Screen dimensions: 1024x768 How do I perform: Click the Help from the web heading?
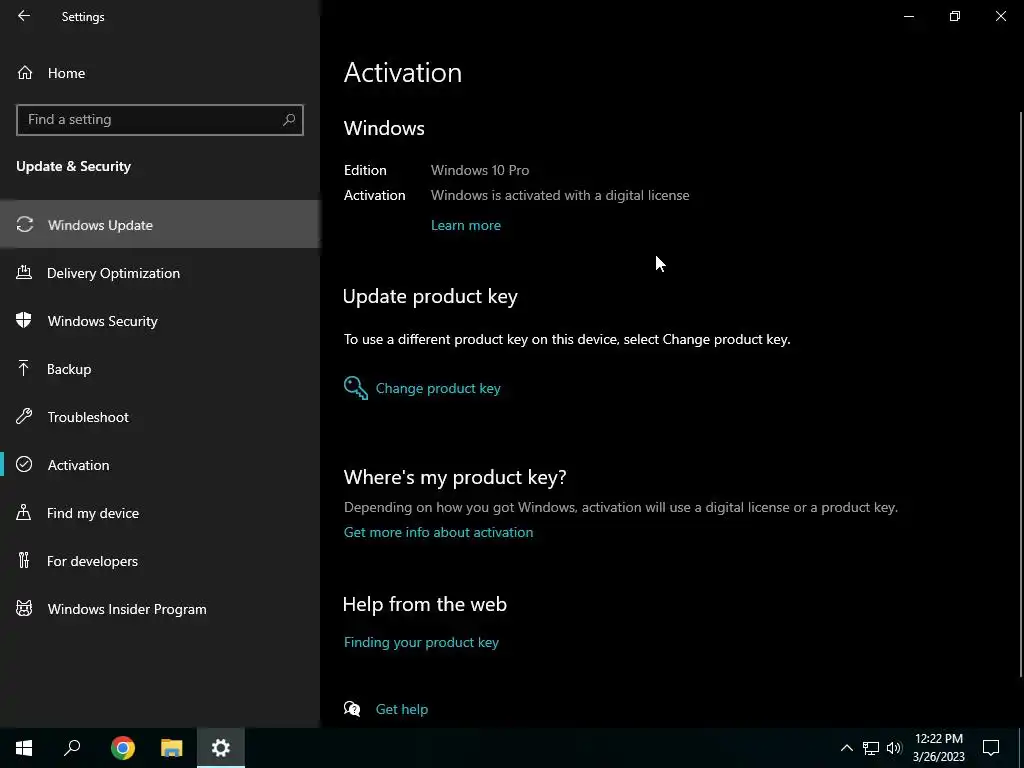424,604
